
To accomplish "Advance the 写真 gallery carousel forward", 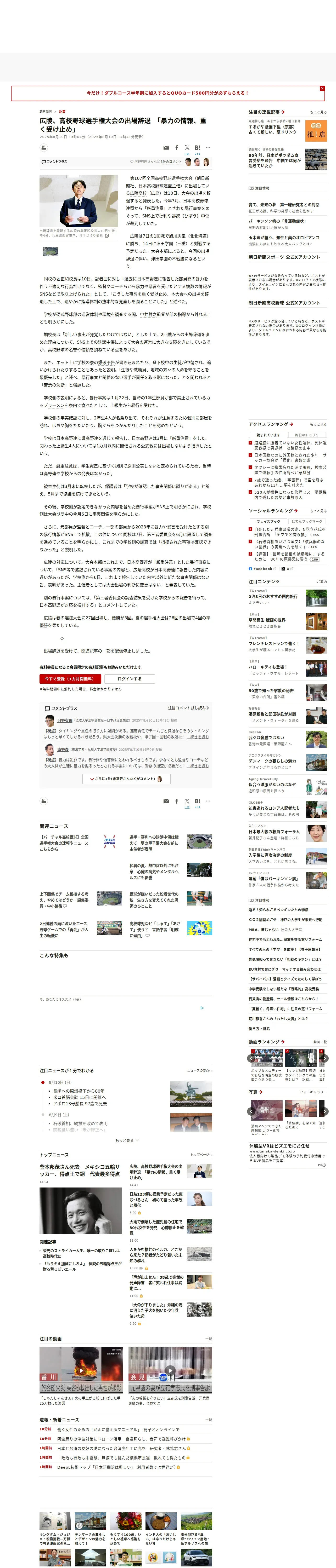I will click(324, 1111).
